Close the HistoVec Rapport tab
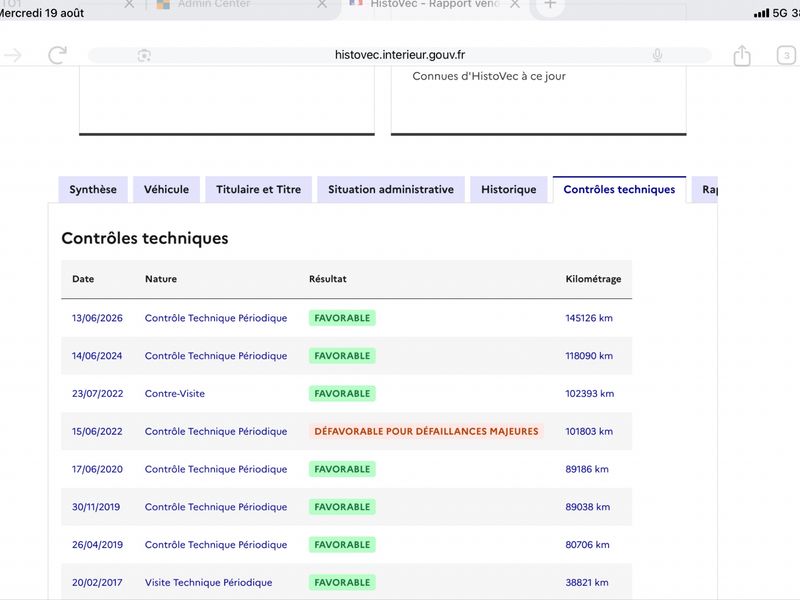This screenshot has height=600, width=800. point(515,4)
